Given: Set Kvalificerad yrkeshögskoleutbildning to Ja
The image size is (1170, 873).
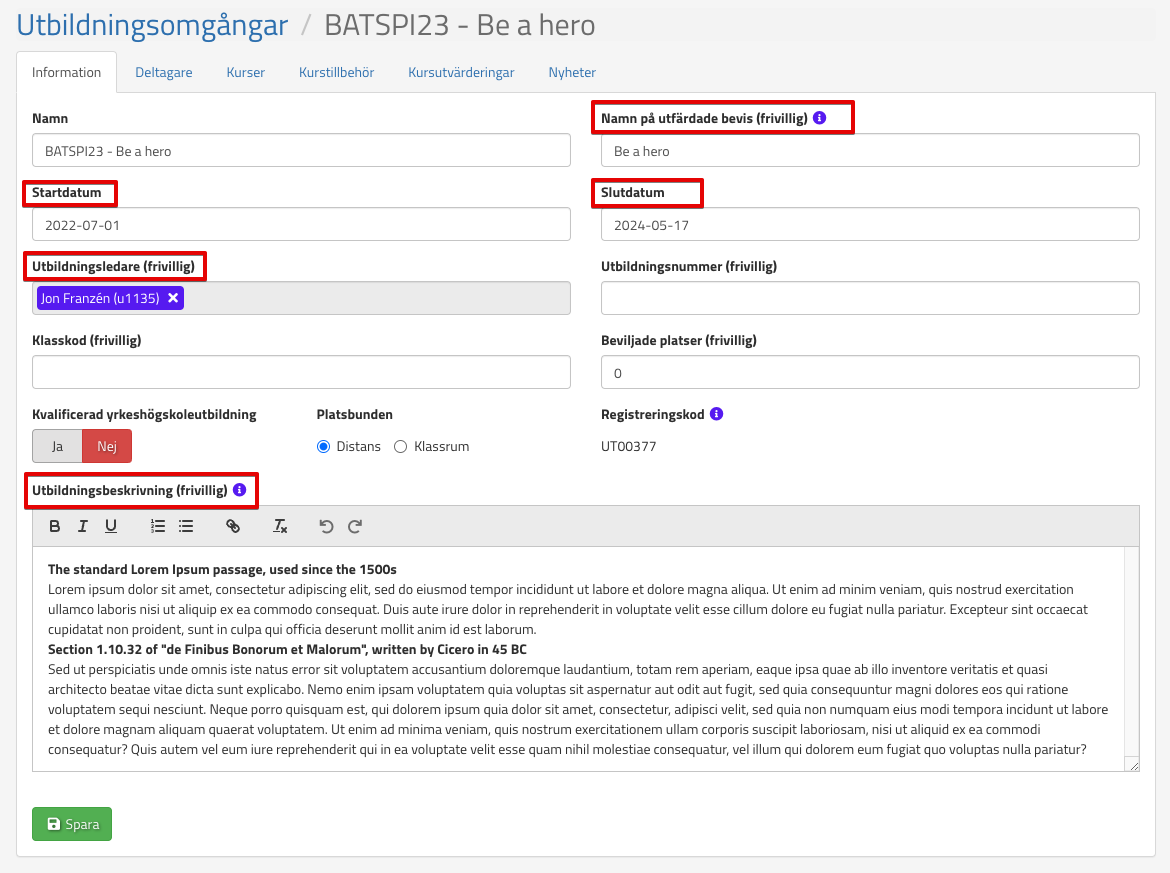Looking at the screenshot, I should [x=57, y=446].
